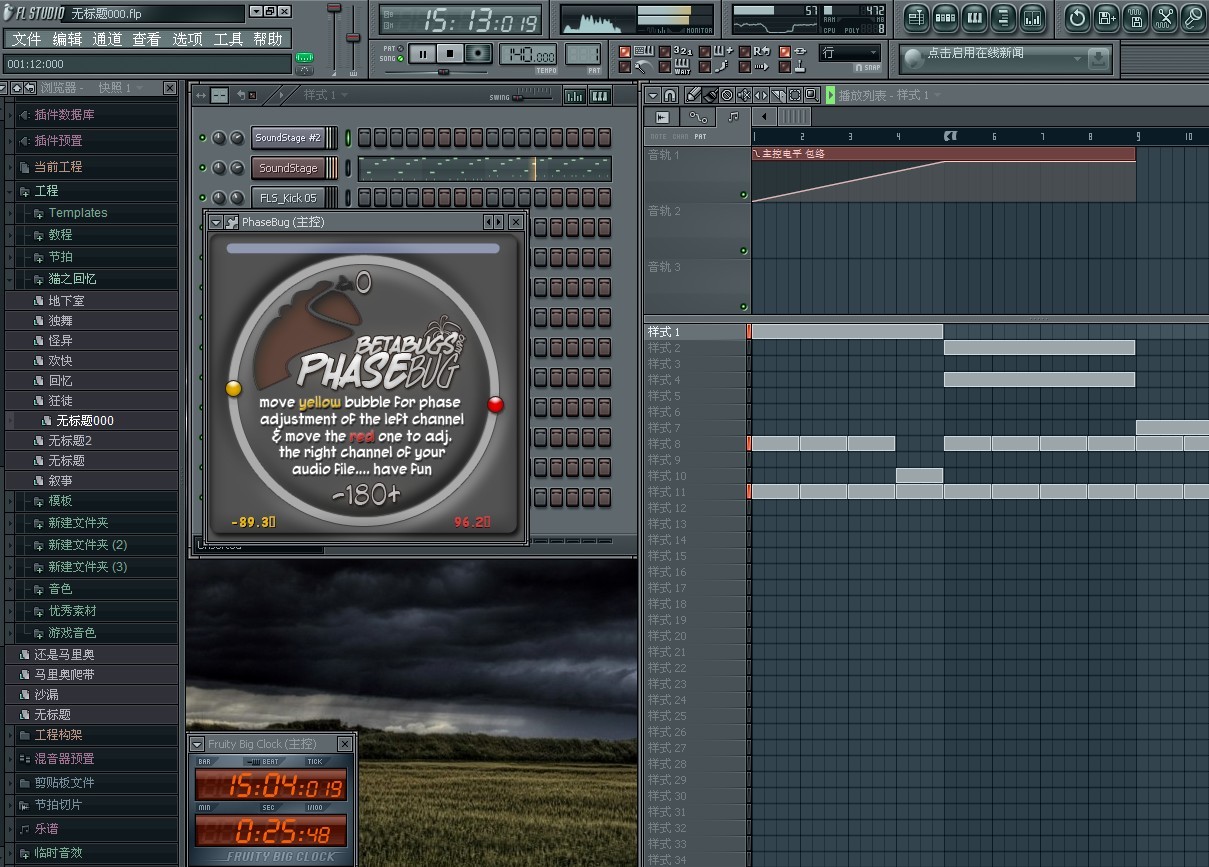Image resolution: width=1209 pixels, height=867 pixels.
Task: Toggle the playlist magnet snap icon
Action: [x=669, y=95]
